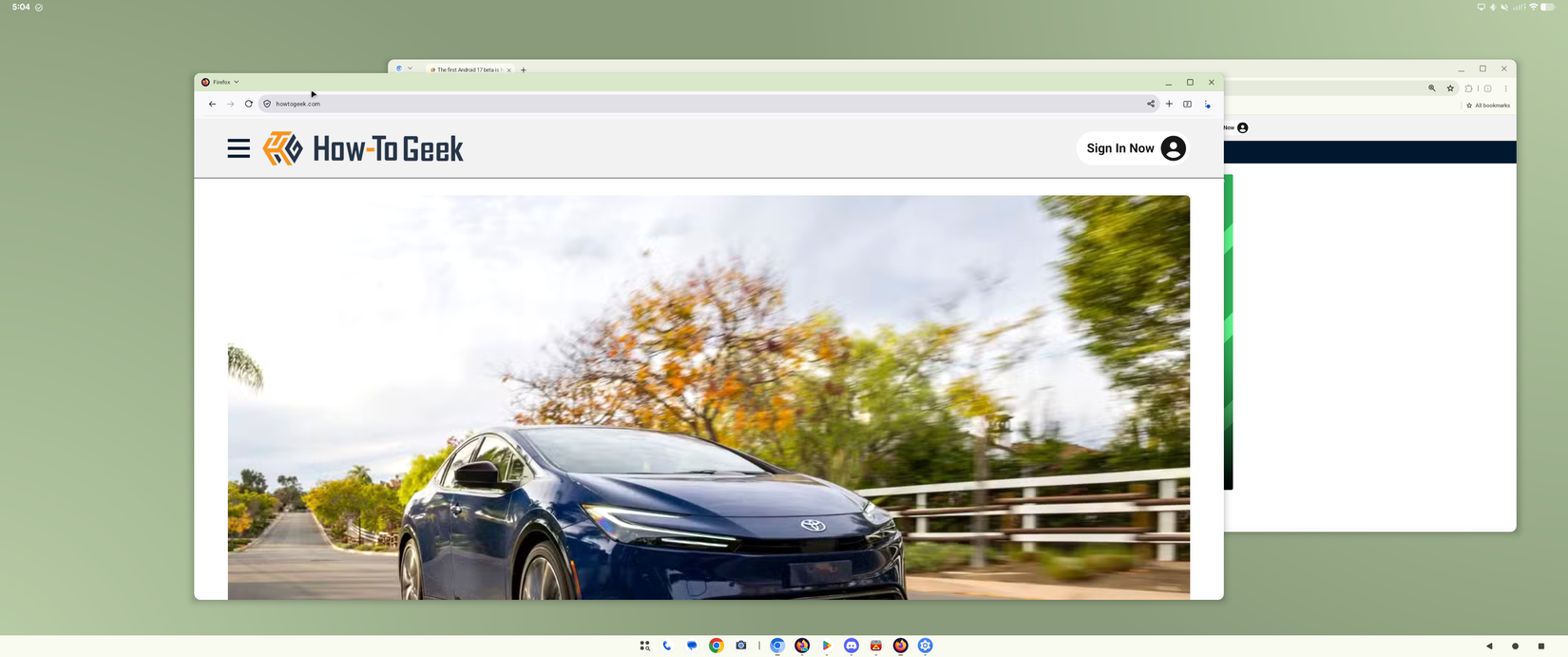Viewport: 1568px width, 657px height.
Task: Expand the Firefox app header dropdown
Action: point(220,82)
